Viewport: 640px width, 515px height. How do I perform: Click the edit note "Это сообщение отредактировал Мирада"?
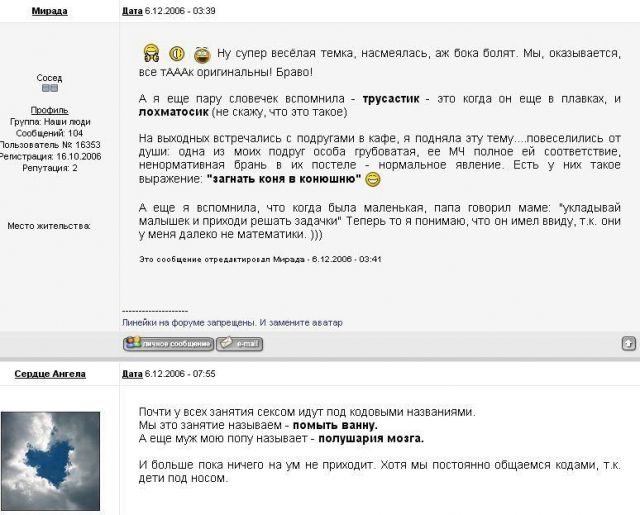click(x=260, y=259)
